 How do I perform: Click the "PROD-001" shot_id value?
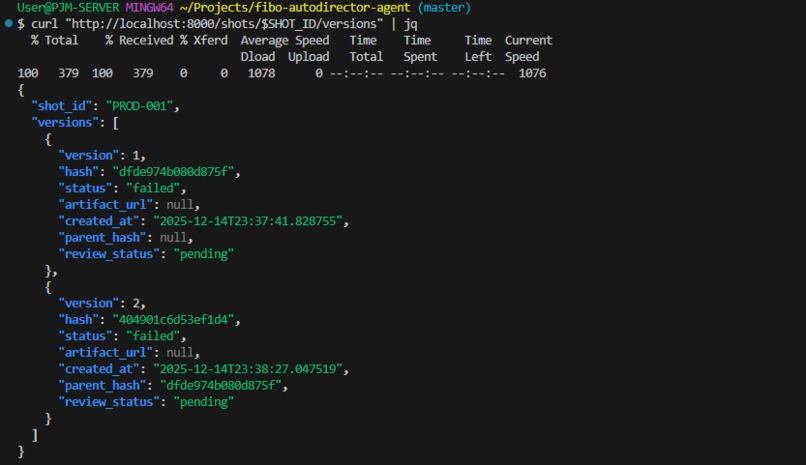139,106
